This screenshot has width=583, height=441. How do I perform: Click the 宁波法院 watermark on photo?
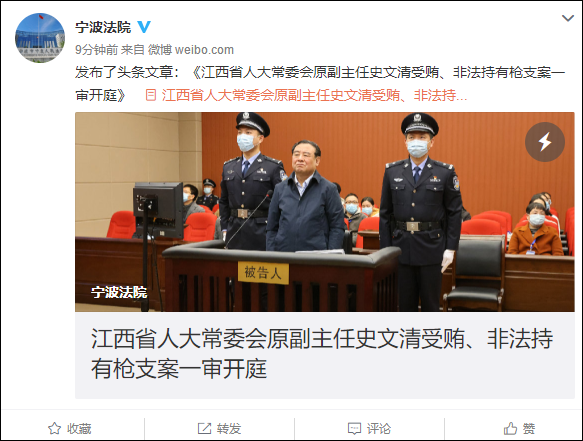119,292
